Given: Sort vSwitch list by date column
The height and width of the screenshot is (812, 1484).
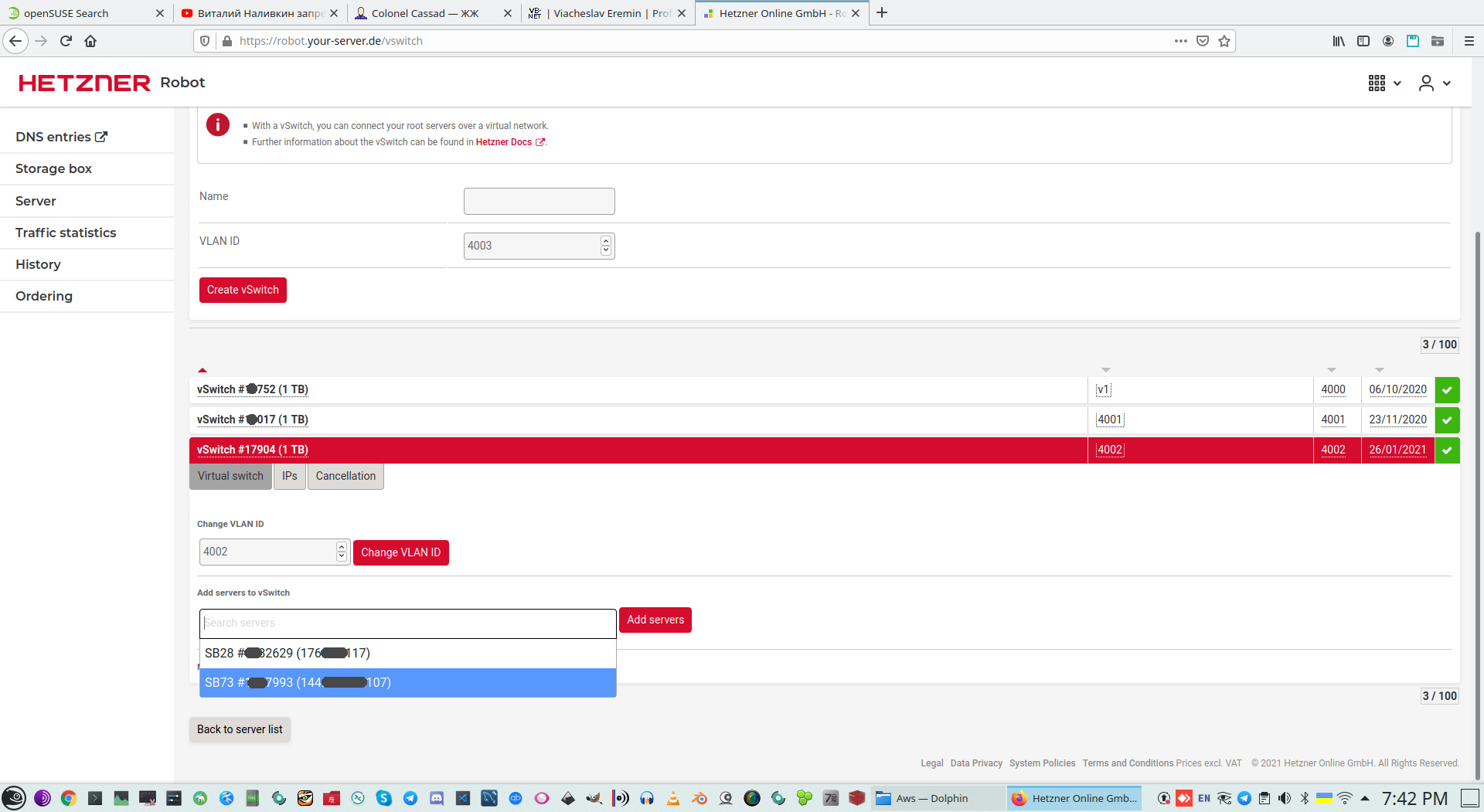Looking at the screenshot, I should pyautogui.click(x=1380, y=370).
